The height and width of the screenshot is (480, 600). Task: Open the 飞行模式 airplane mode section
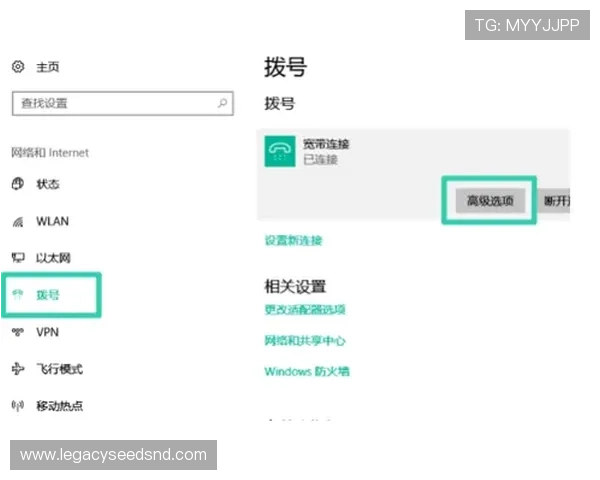point(59,369)
